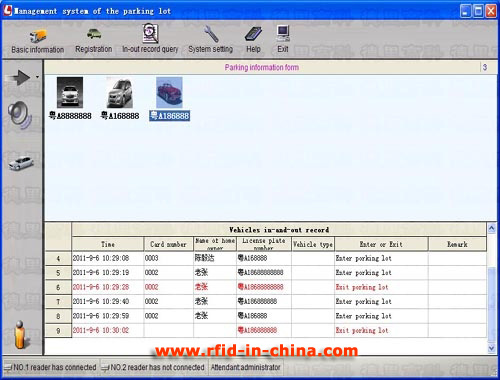
Task: Click the Card number column header
Action: 168,244
